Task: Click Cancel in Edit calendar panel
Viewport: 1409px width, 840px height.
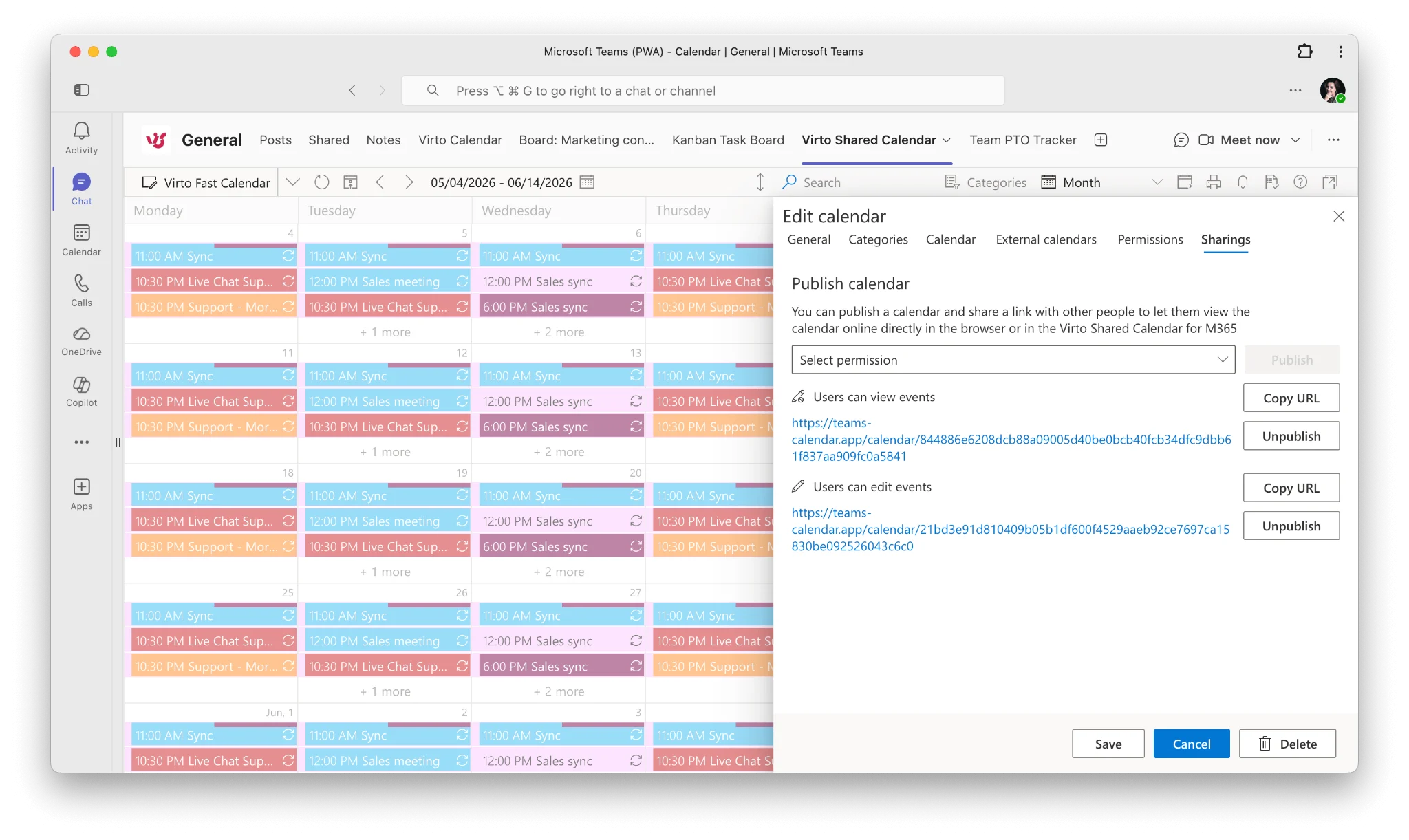Action: (x=1191, y=744)
